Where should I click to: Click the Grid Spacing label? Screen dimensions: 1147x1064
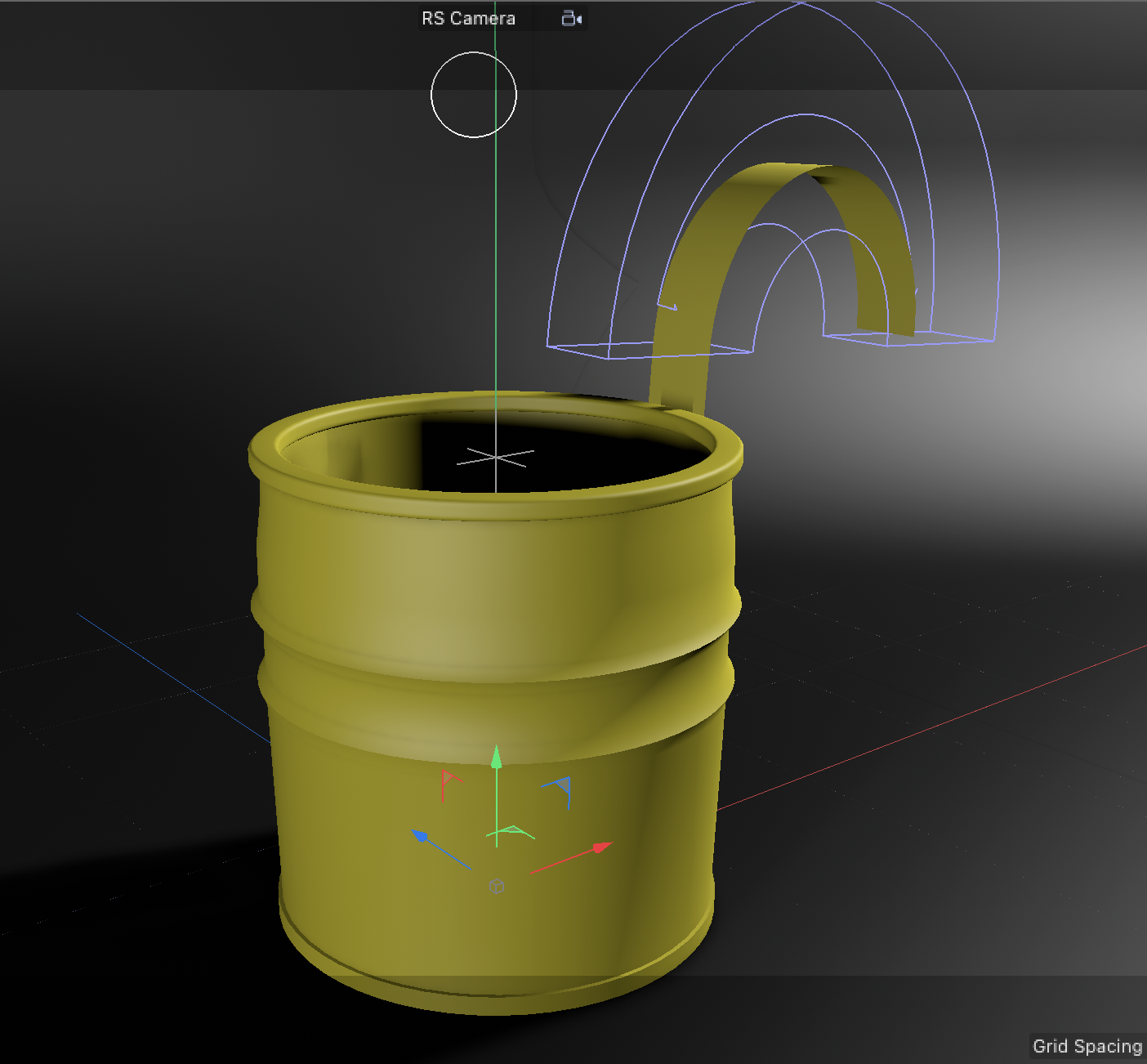tap(1087, 1046)
